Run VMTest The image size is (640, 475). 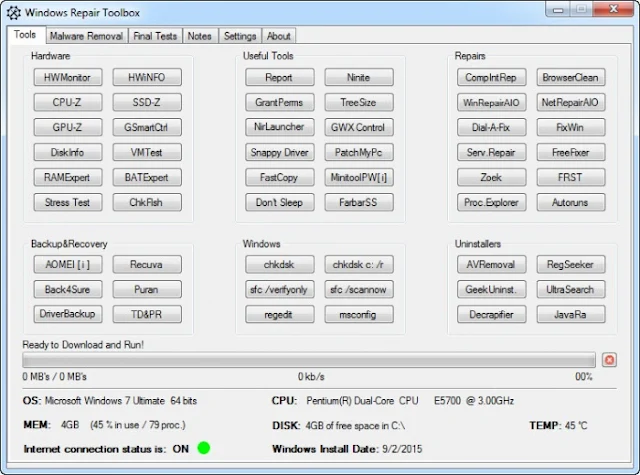[x=147, y=152]
